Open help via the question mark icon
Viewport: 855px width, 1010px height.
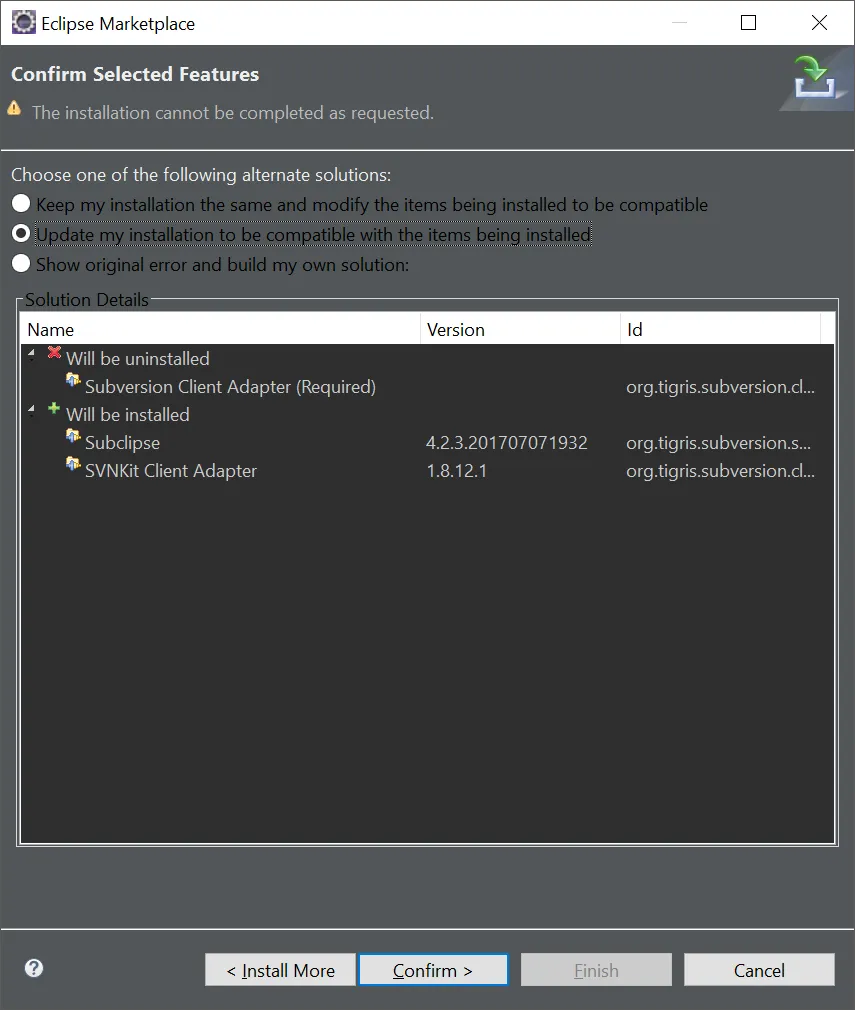tap(34, 967)
